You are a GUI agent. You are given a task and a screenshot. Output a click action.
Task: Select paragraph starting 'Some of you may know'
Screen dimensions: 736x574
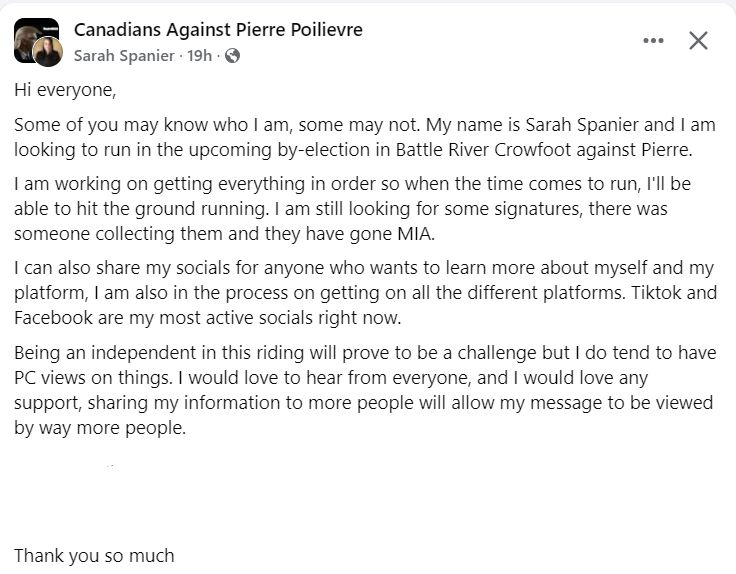365,137
